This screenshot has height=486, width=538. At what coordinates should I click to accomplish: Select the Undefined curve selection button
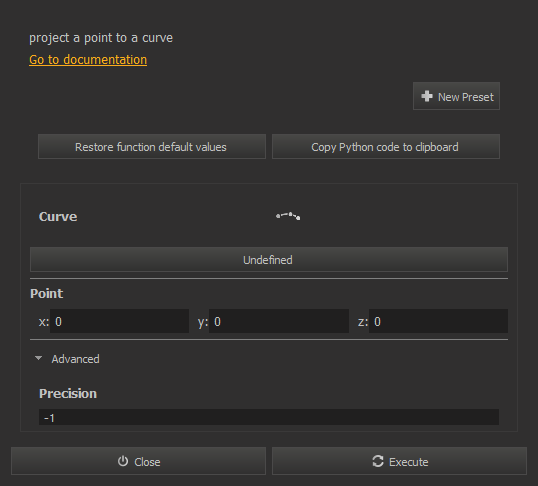pyautogui.click(x=269, y=259)
